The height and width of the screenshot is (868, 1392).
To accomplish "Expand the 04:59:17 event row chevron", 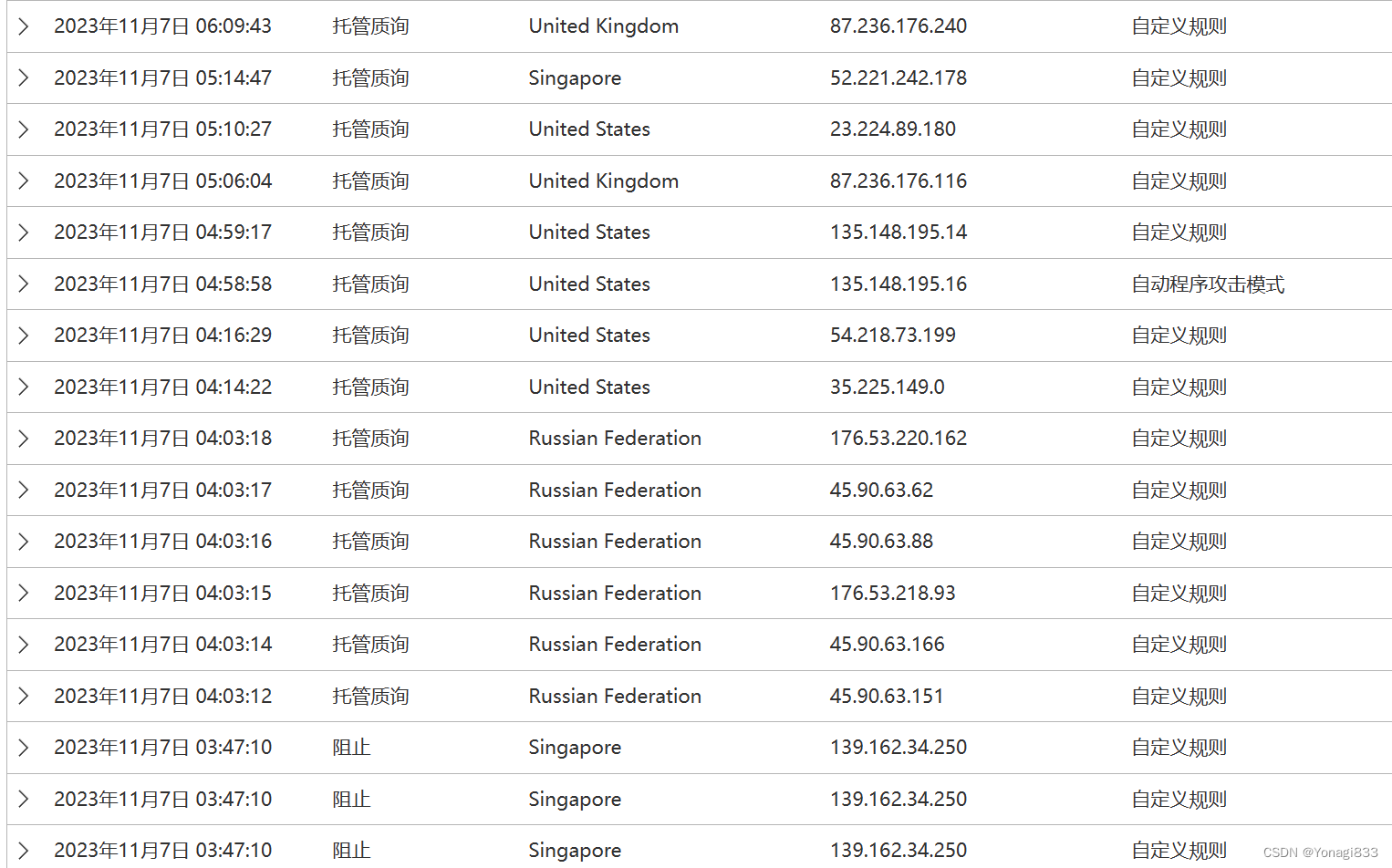I will (24, 232).
